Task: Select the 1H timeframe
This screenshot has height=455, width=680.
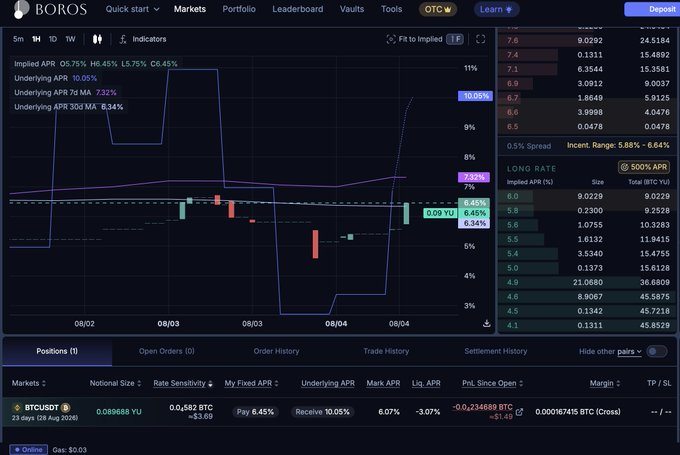Action: coord(36,39)
